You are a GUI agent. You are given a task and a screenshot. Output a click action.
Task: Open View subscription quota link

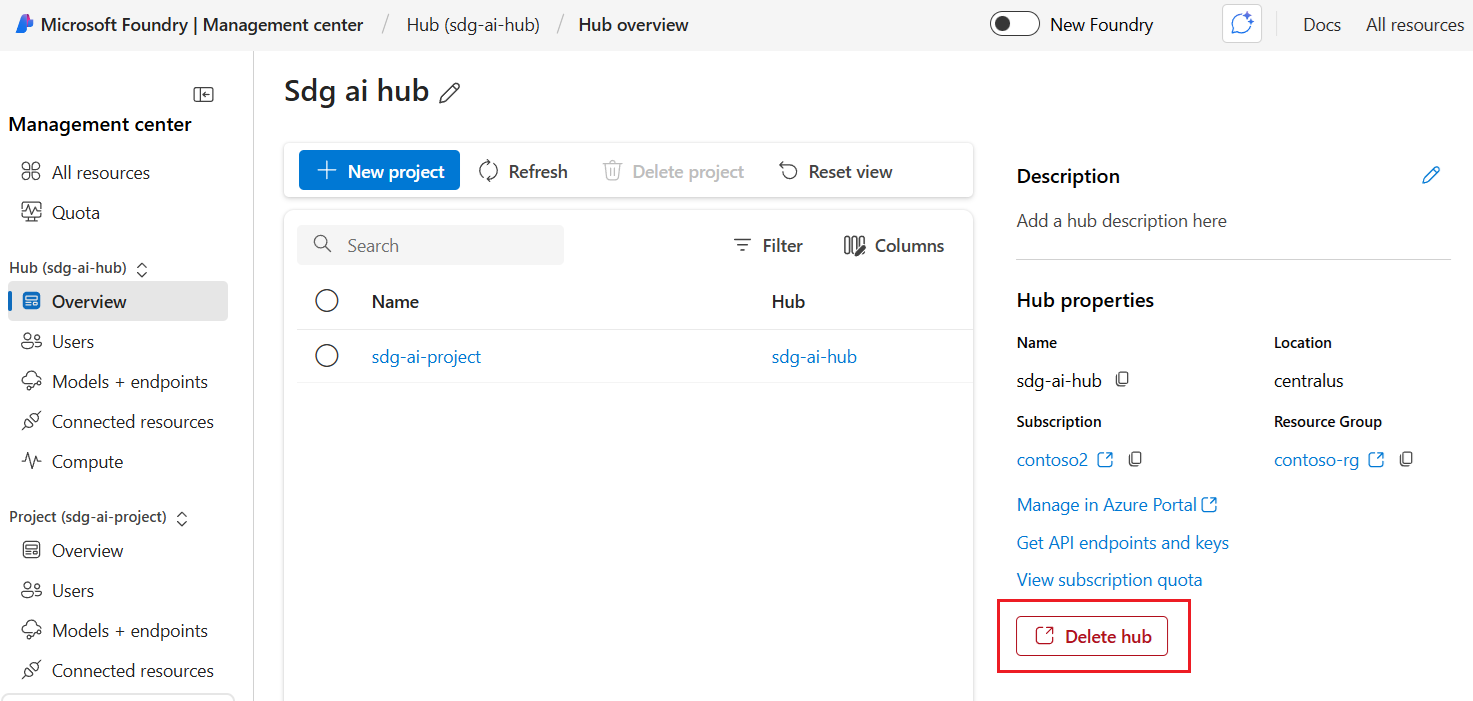coord(1109,580)
